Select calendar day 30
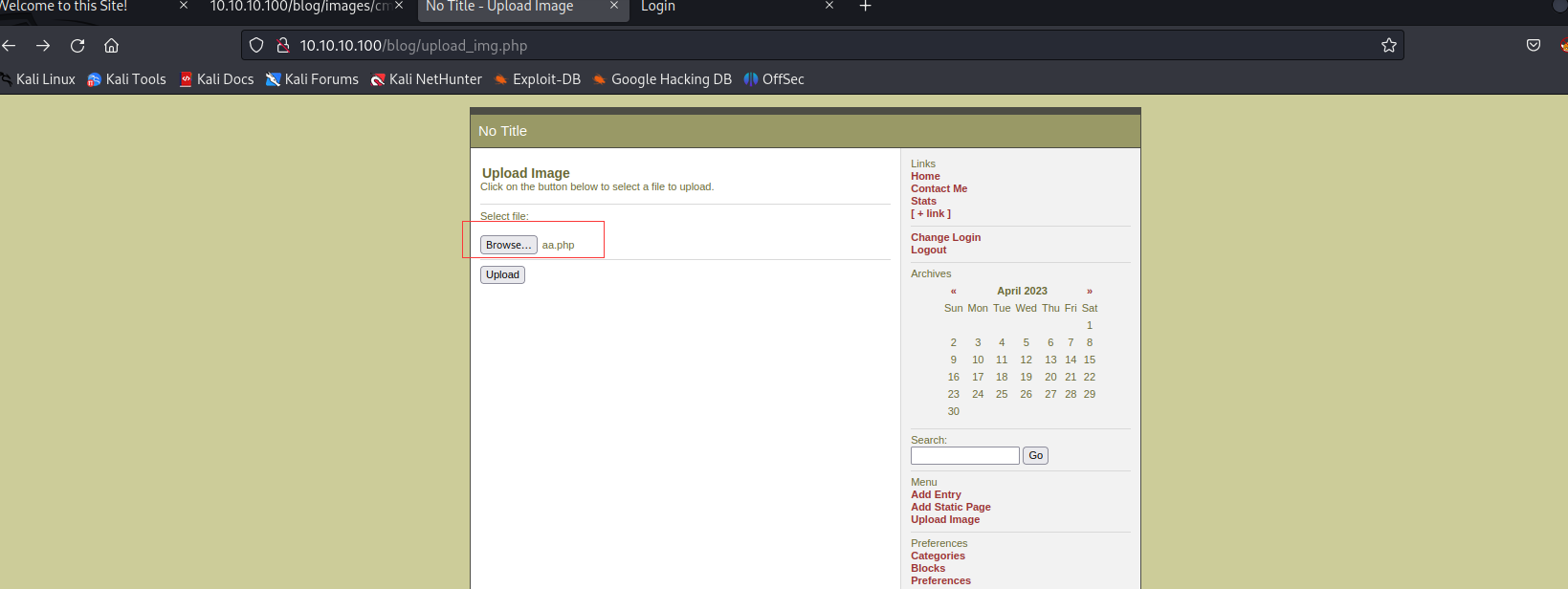 [953, 411]
